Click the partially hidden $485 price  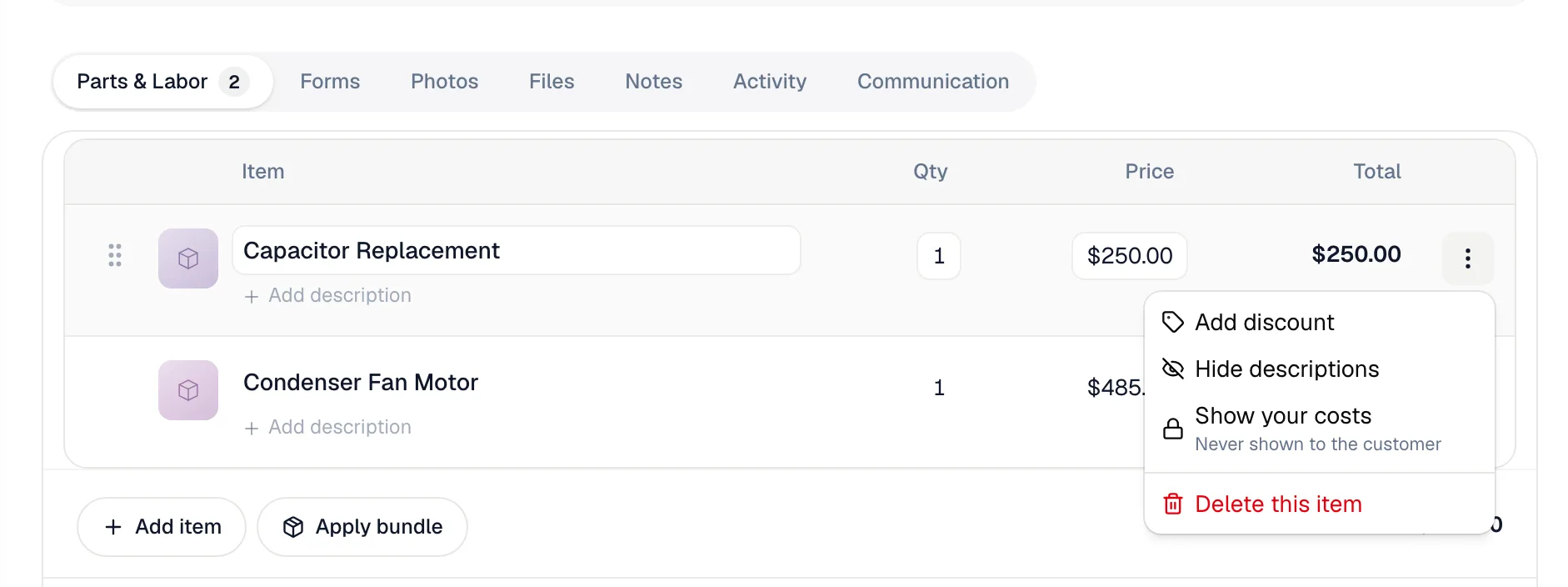point(1116,388)
